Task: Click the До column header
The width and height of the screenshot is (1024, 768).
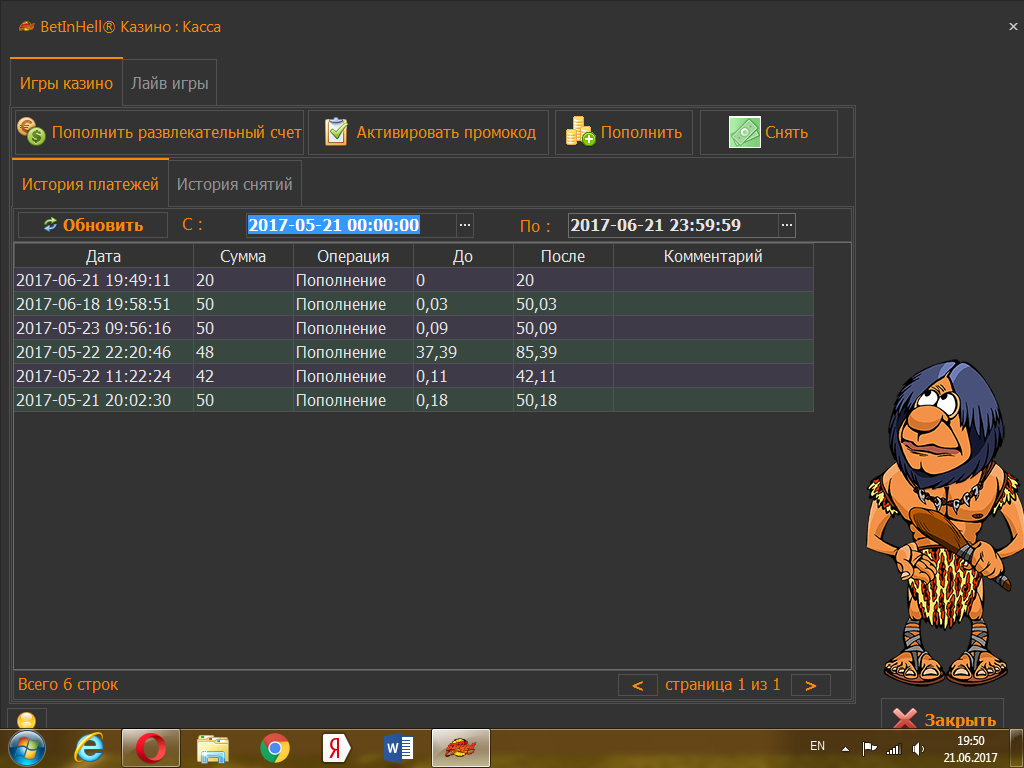Action: click(x=463, y=256)
